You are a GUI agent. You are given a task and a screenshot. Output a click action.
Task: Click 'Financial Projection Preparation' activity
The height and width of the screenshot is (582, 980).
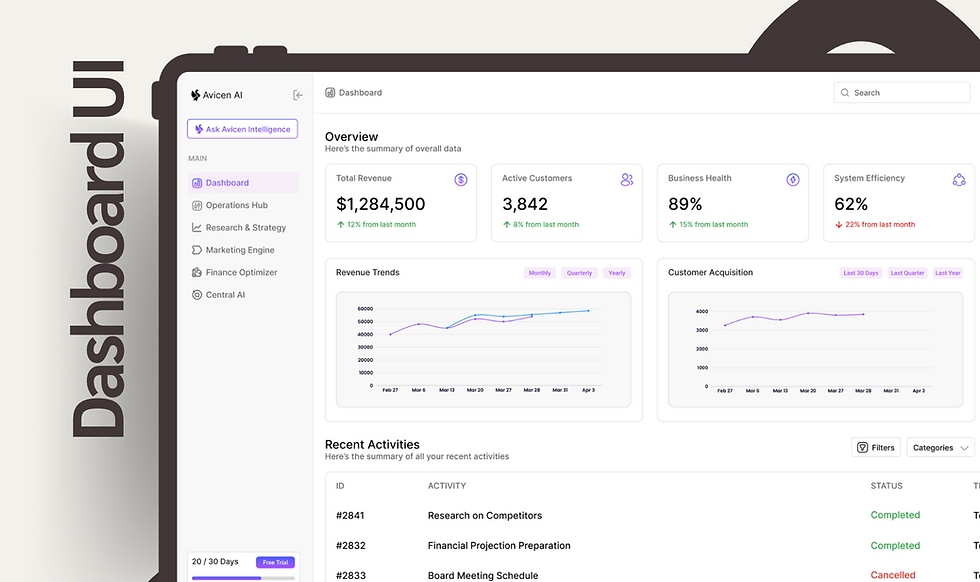(x=499, y=546)
